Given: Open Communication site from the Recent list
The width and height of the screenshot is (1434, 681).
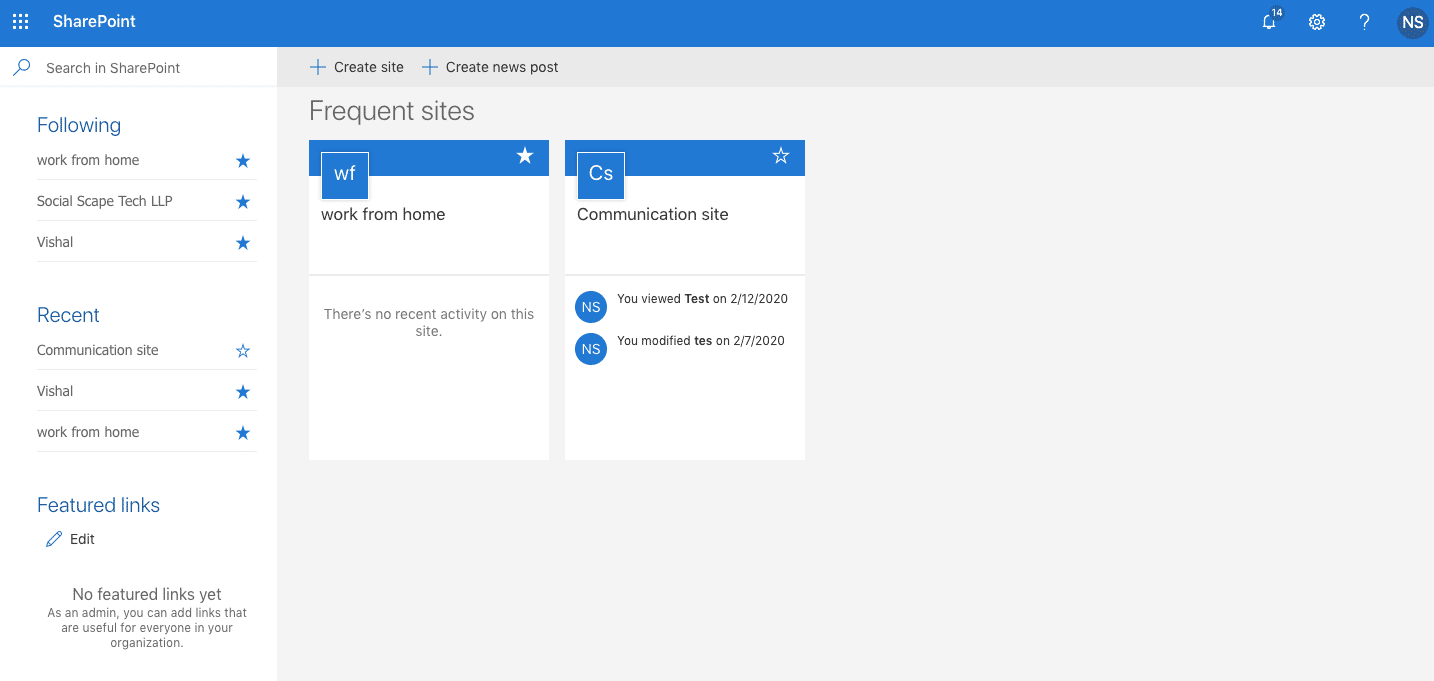Looking at the screenshot, I should [x=98, y=350].
